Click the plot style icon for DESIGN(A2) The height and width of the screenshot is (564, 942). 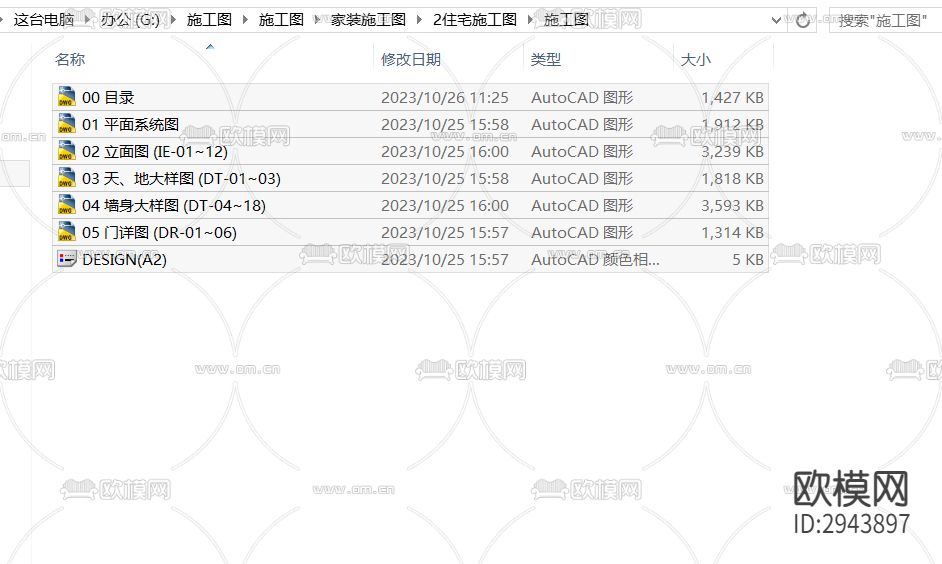tap(66, 259)
